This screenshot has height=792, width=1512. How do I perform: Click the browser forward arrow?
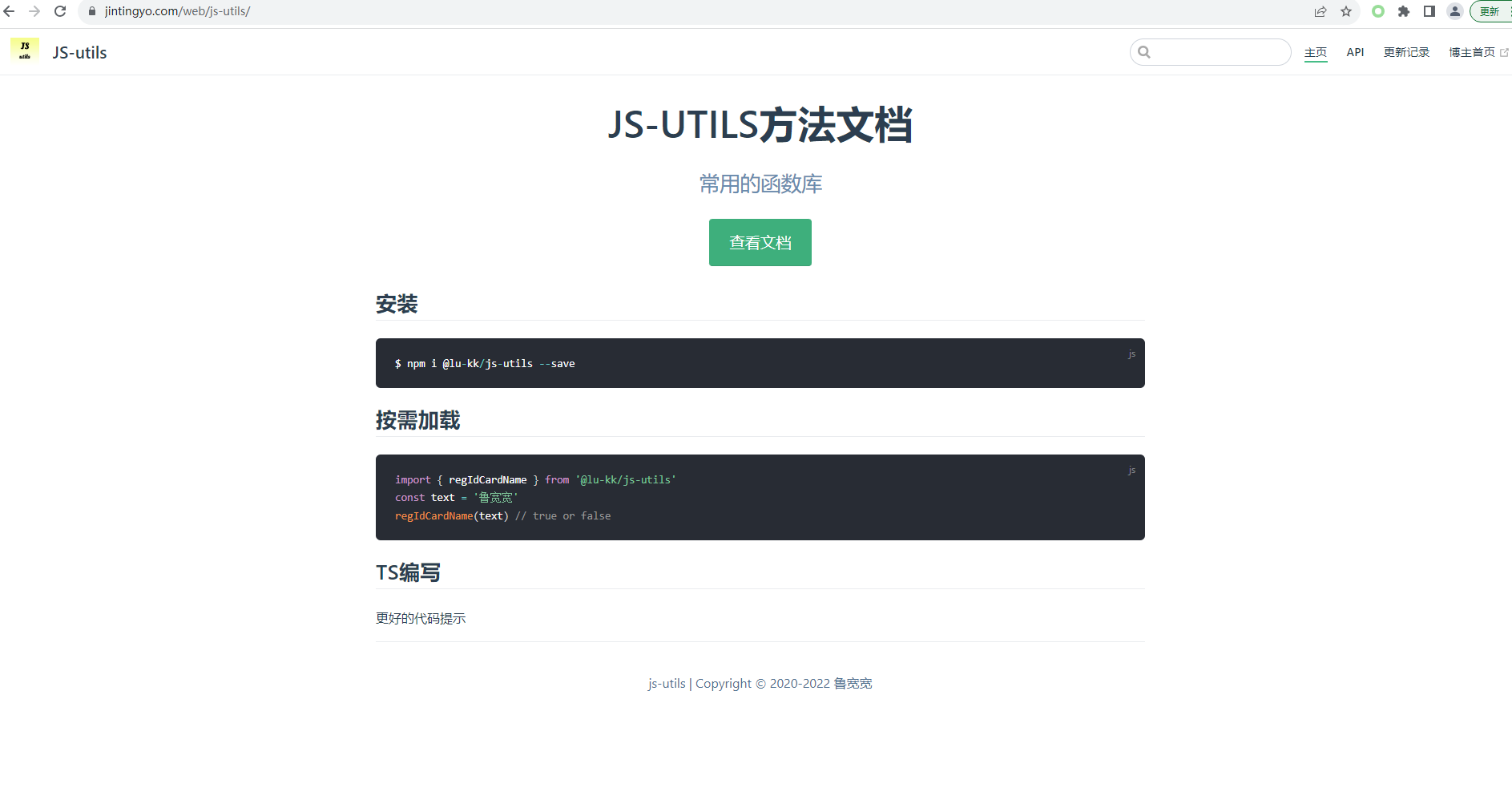coord(34,11)
